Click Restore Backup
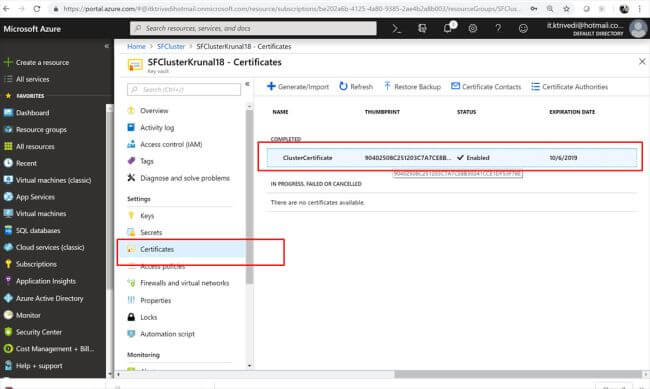Screen dimensions: 650x389 click(412, 87)
